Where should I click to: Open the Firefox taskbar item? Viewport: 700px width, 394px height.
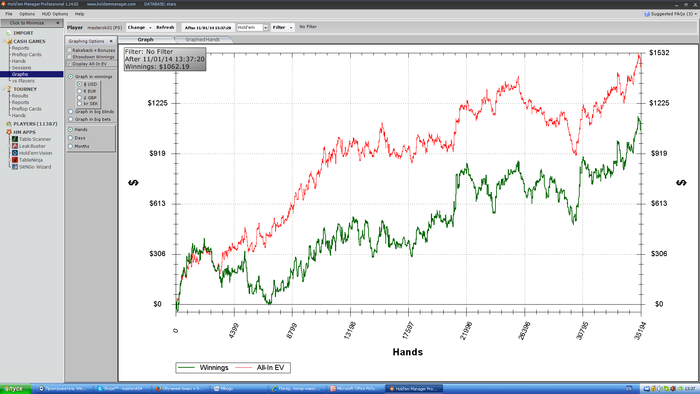pos(180,389)
